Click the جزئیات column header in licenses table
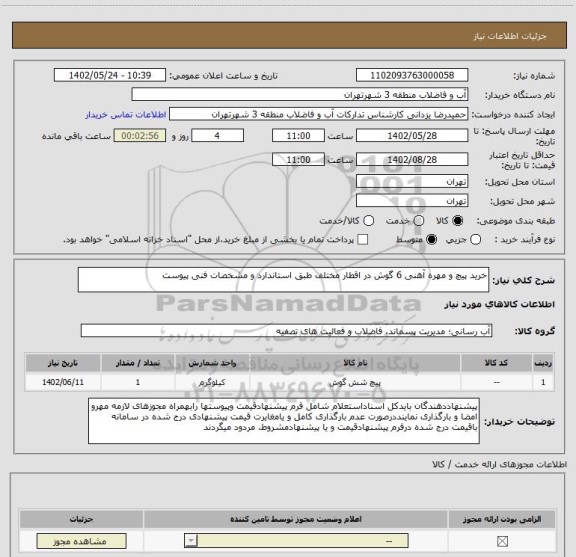The width and height of the screenshot is (576, 557). tap(81, 519)
